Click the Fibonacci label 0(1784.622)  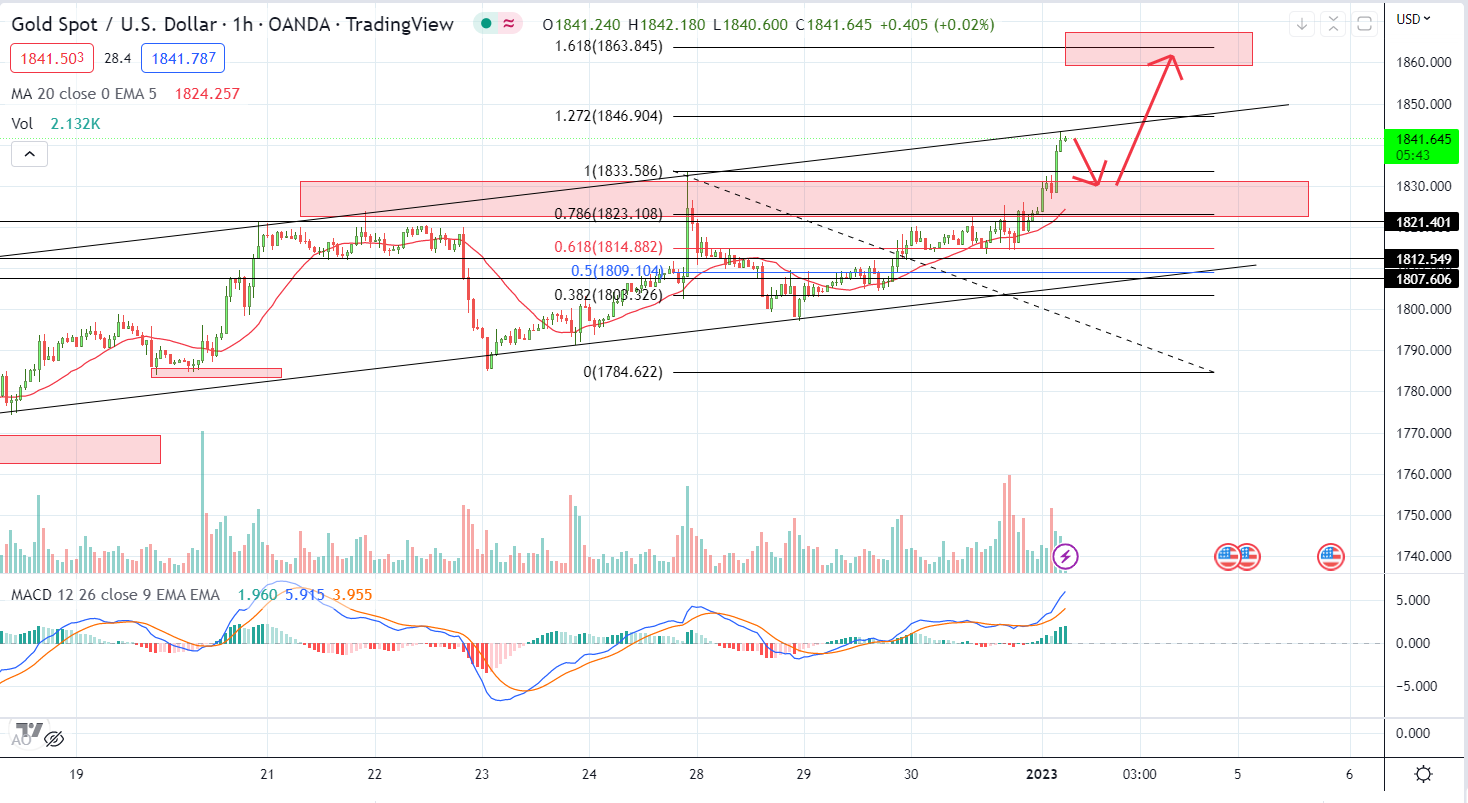624,372
